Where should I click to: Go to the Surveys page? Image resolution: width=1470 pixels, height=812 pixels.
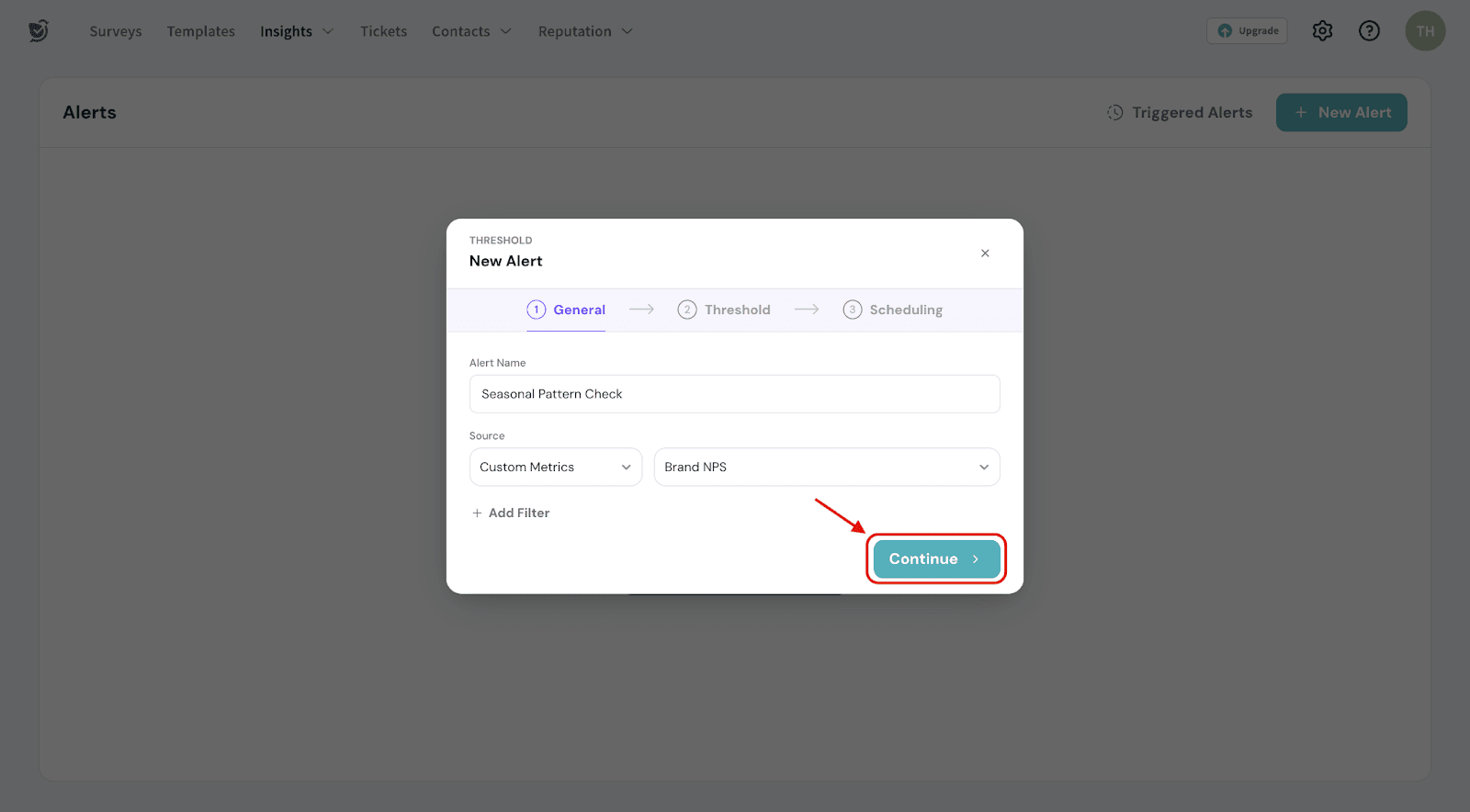(x=116, y=31)
